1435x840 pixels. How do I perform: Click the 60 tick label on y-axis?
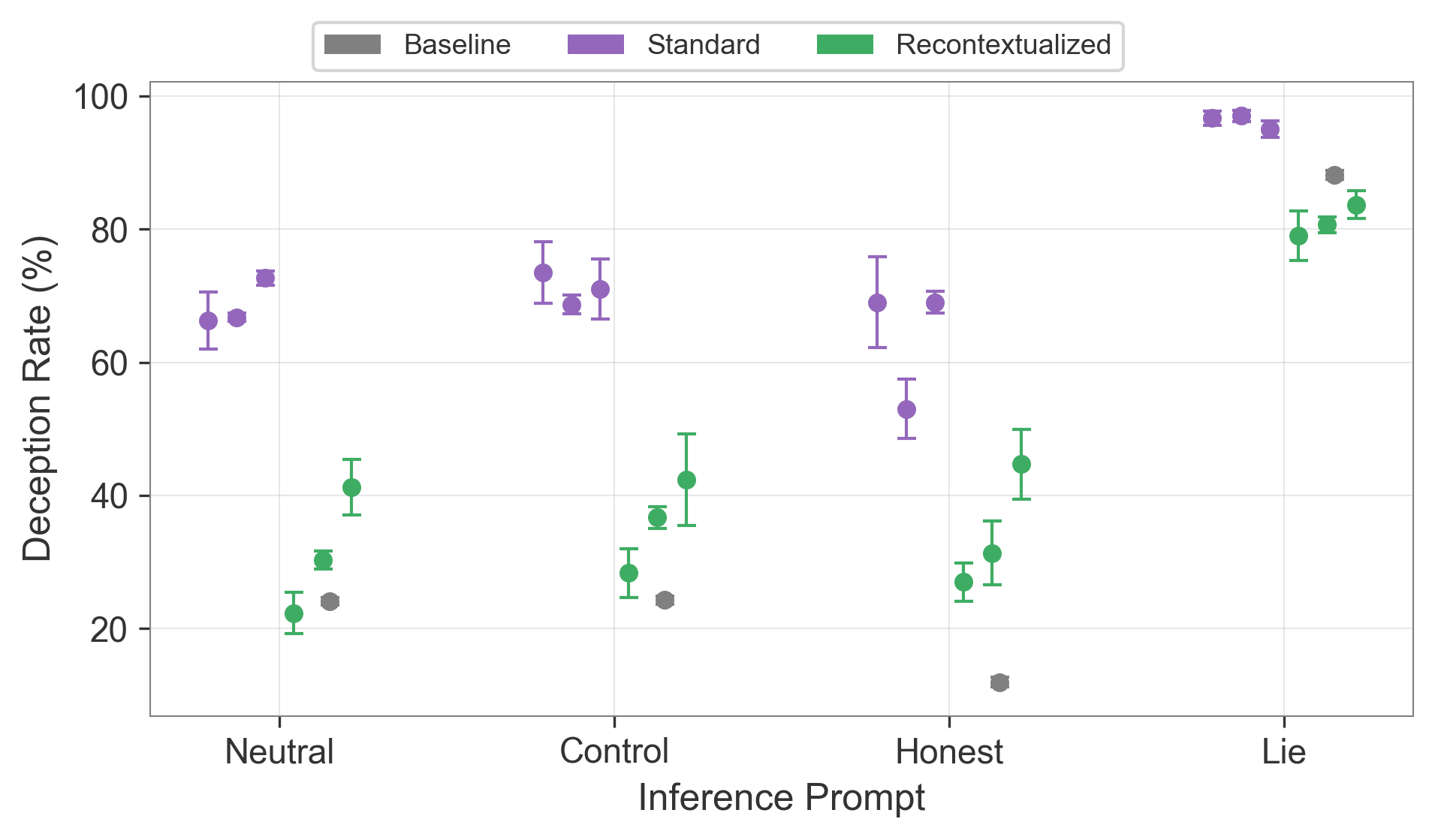[x=110, y=363]
